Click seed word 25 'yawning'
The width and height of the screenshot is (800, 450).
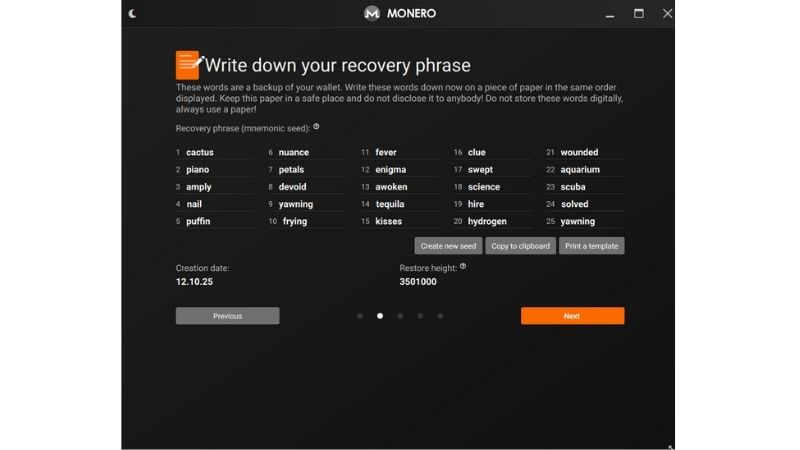point(578,221)
